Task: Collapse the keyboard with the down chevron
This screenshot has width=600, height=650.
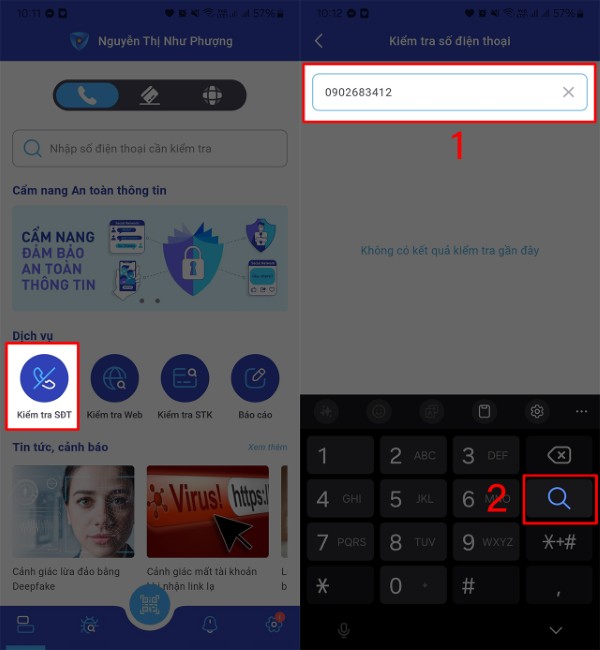Action: tap(556, 630)
